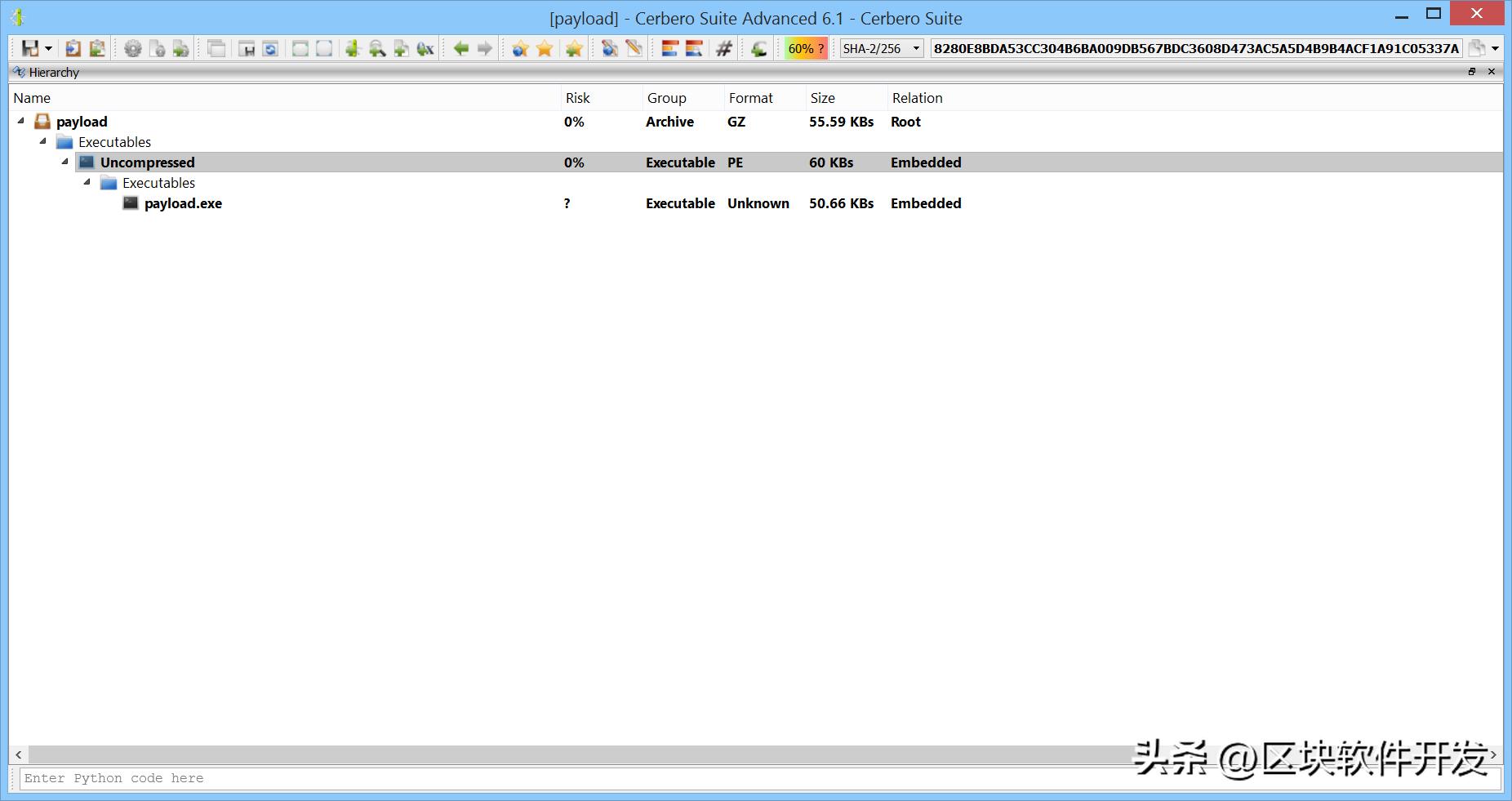Collapse the first Executables folder

(x=43, y=141)
